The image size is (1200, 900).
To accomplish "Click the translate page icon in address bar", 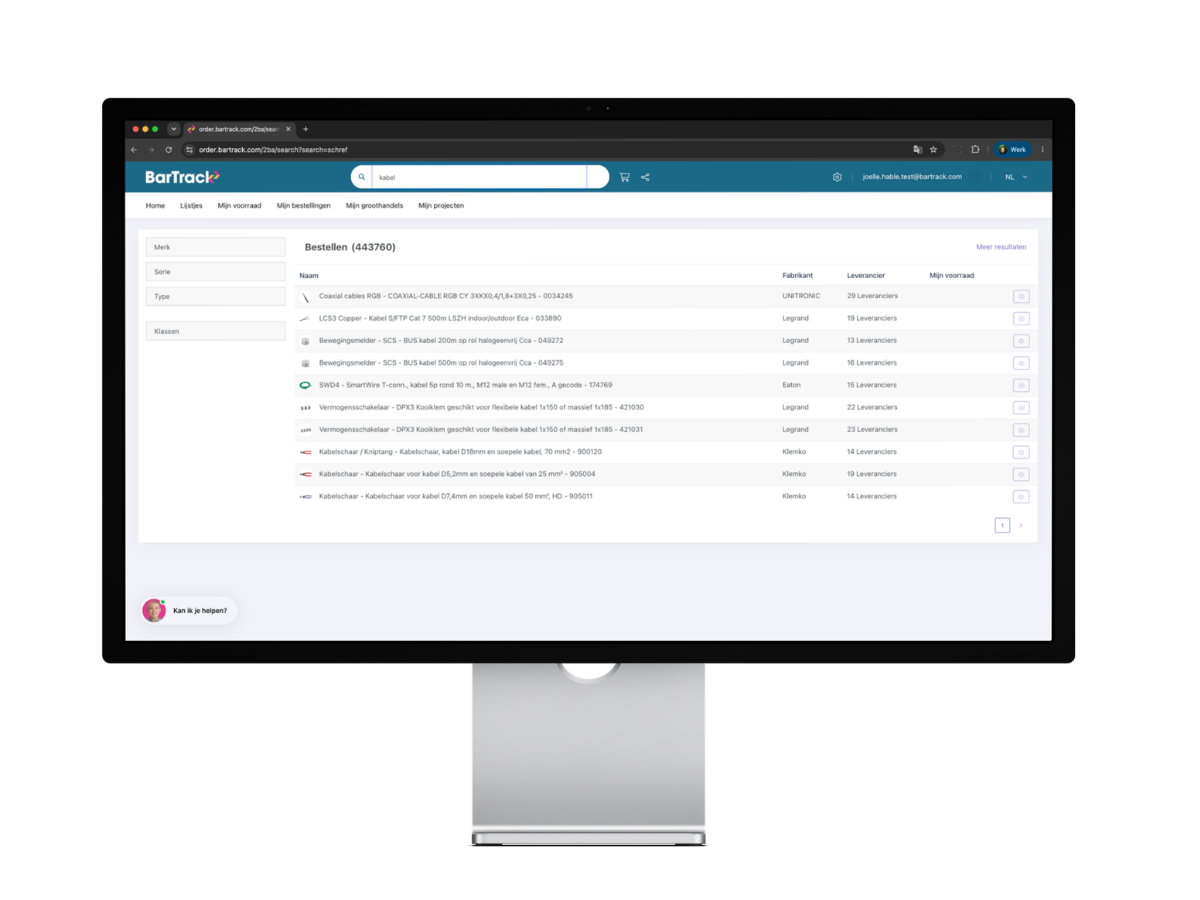I will pos(917,150).
